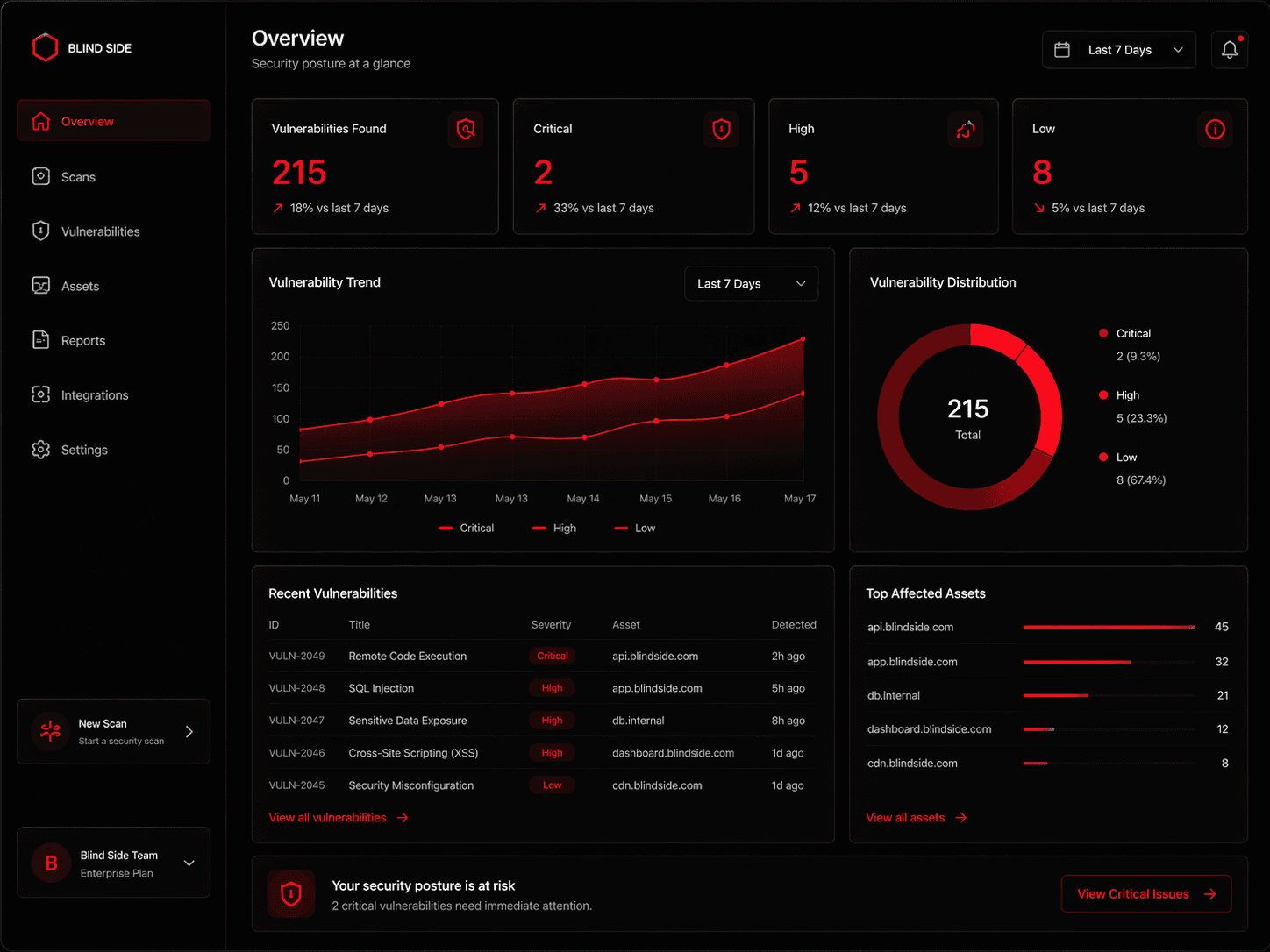The height and width of the screenshot is (952, 1270).
Task: Start a New Scan
Action: click(113, 731)
